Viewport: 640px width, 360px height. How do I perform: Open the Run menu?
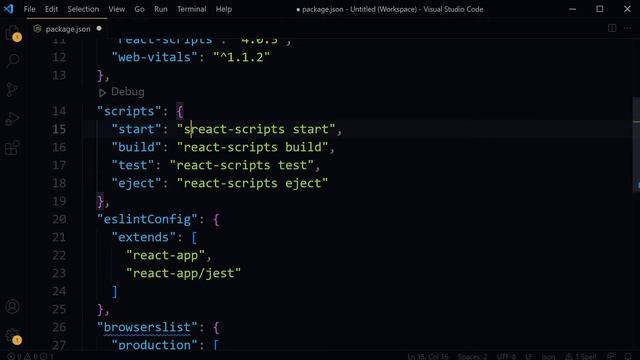pos(161,9)
